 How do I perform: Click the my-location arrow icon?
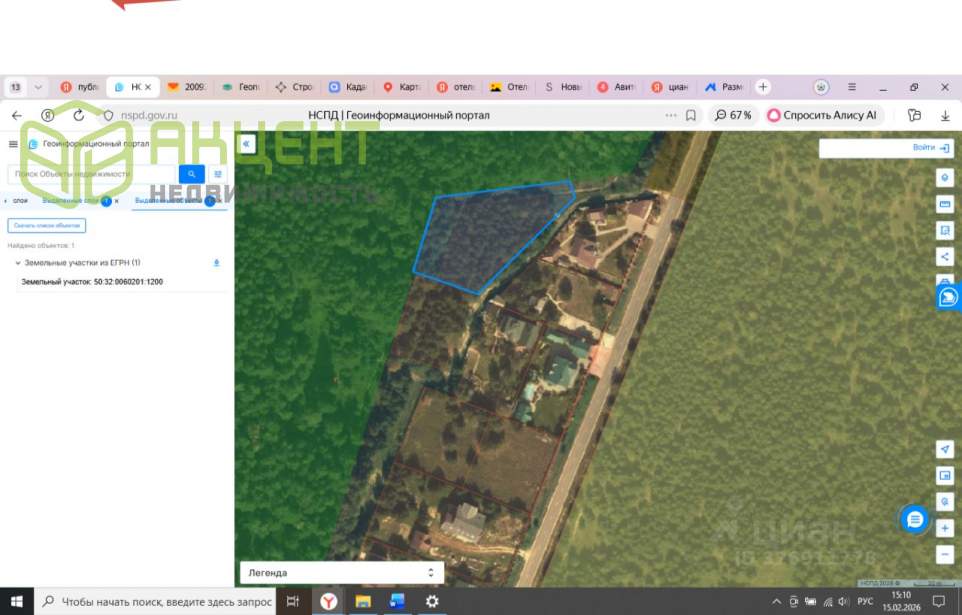click(x=944, y=449)
